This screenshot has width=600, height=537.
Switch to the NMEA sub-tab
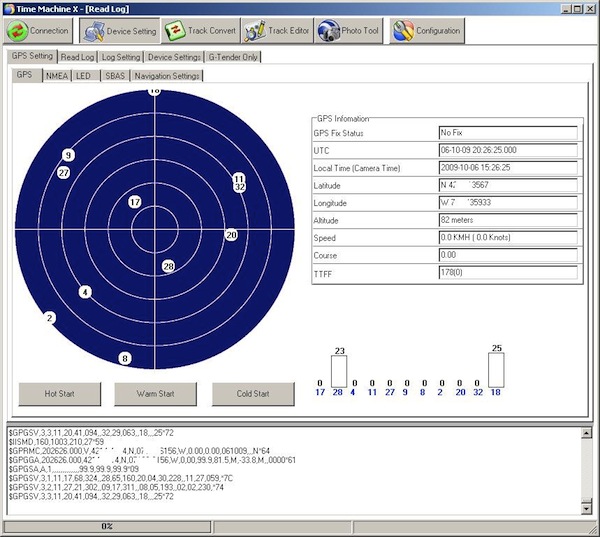click(57, 76)
